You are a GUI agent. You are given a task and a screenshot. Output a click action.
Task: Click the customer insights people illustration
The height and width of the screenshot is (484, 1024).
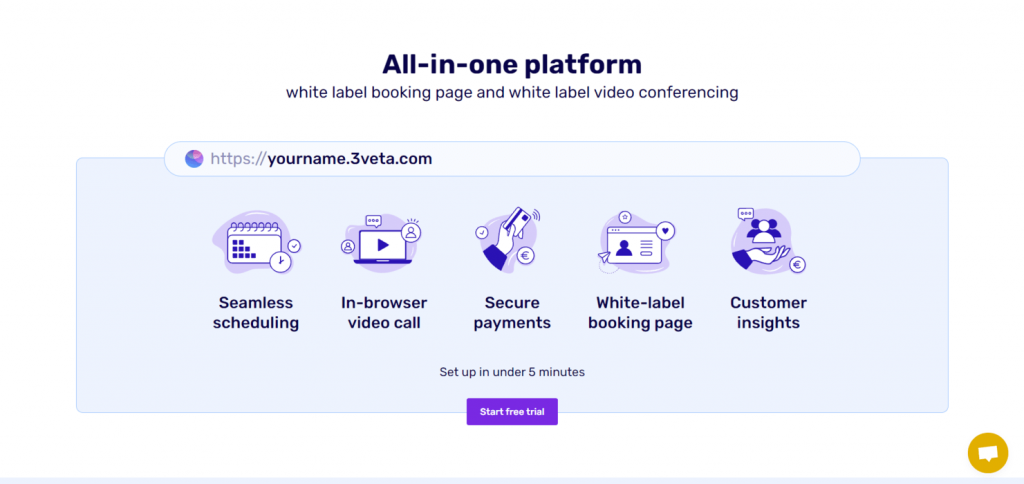(x=767, y=240)
